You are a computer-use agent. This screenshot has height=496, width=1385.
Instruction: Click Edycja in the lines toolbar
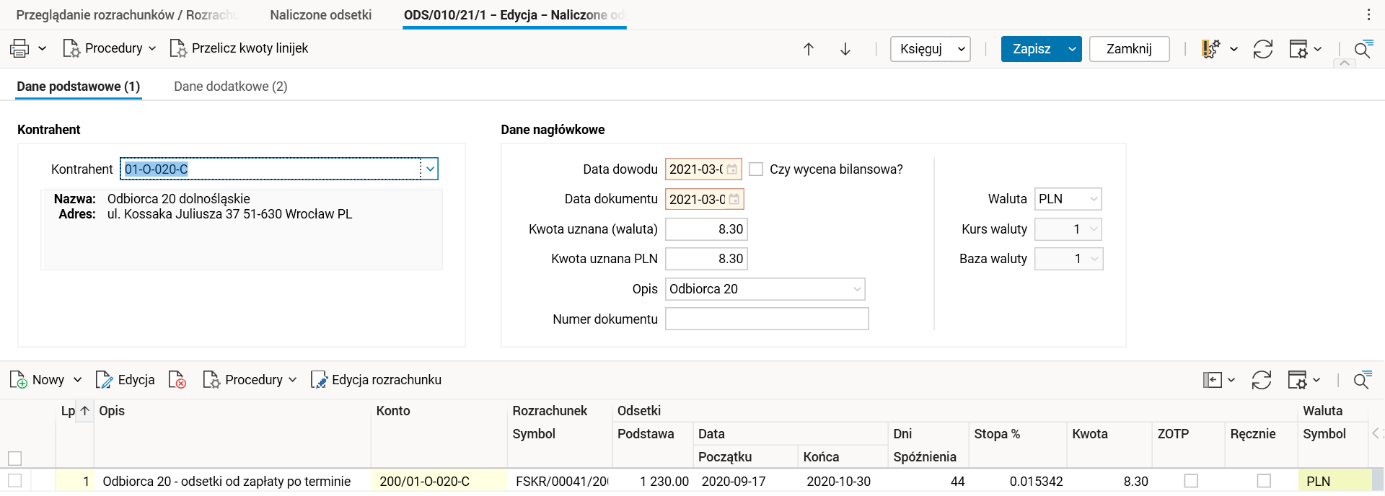(x=125, y=380)
